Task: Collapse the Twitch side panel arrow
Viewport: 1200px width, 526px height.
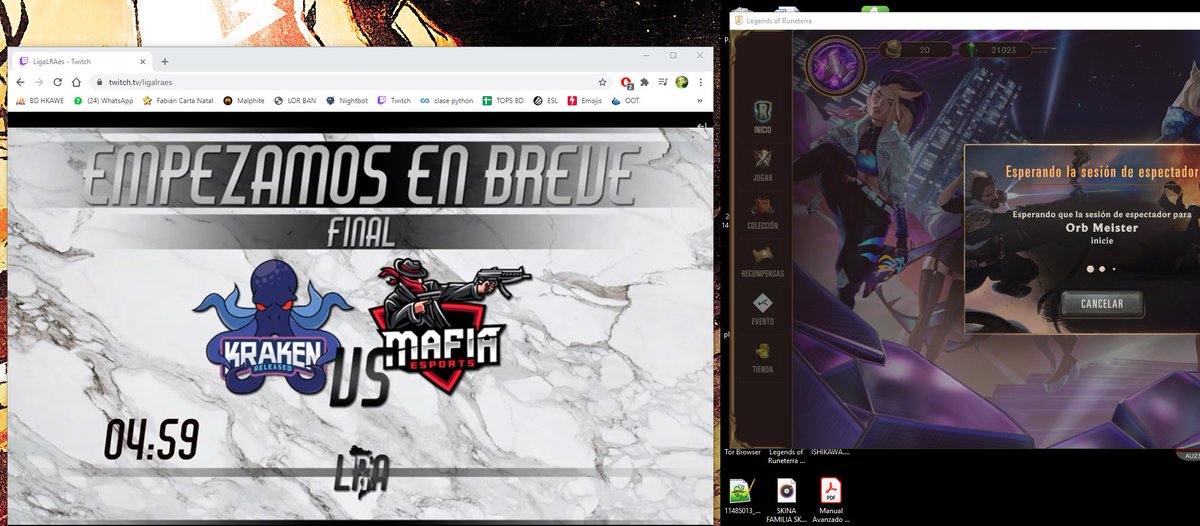Action: (702, 127)
